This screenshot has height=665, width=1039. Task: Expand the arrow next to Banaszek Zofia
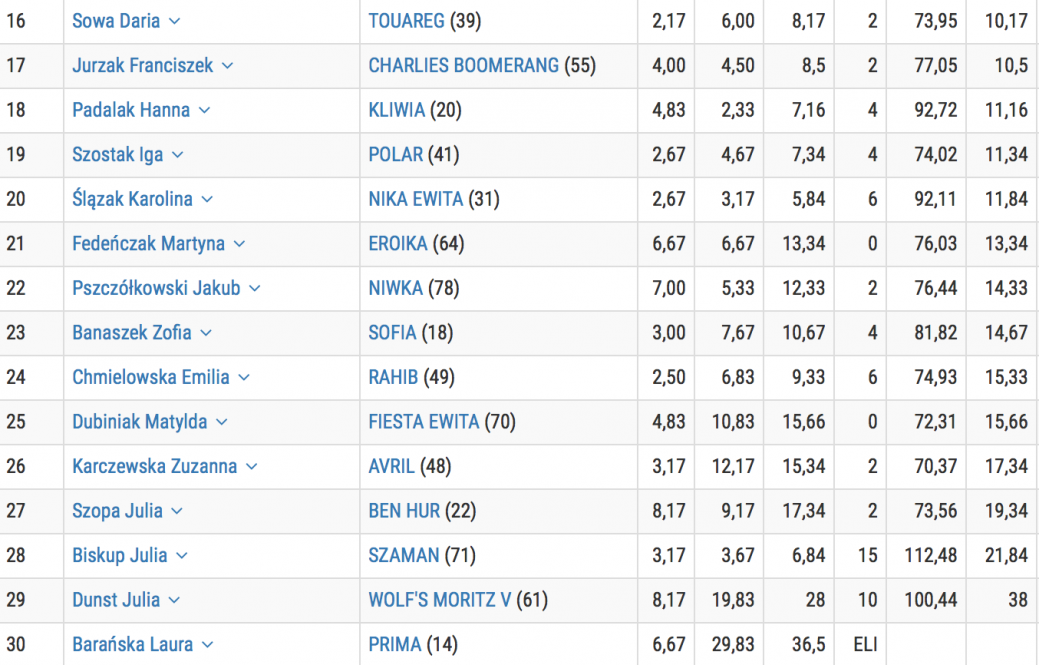click(x=205, y=332)
